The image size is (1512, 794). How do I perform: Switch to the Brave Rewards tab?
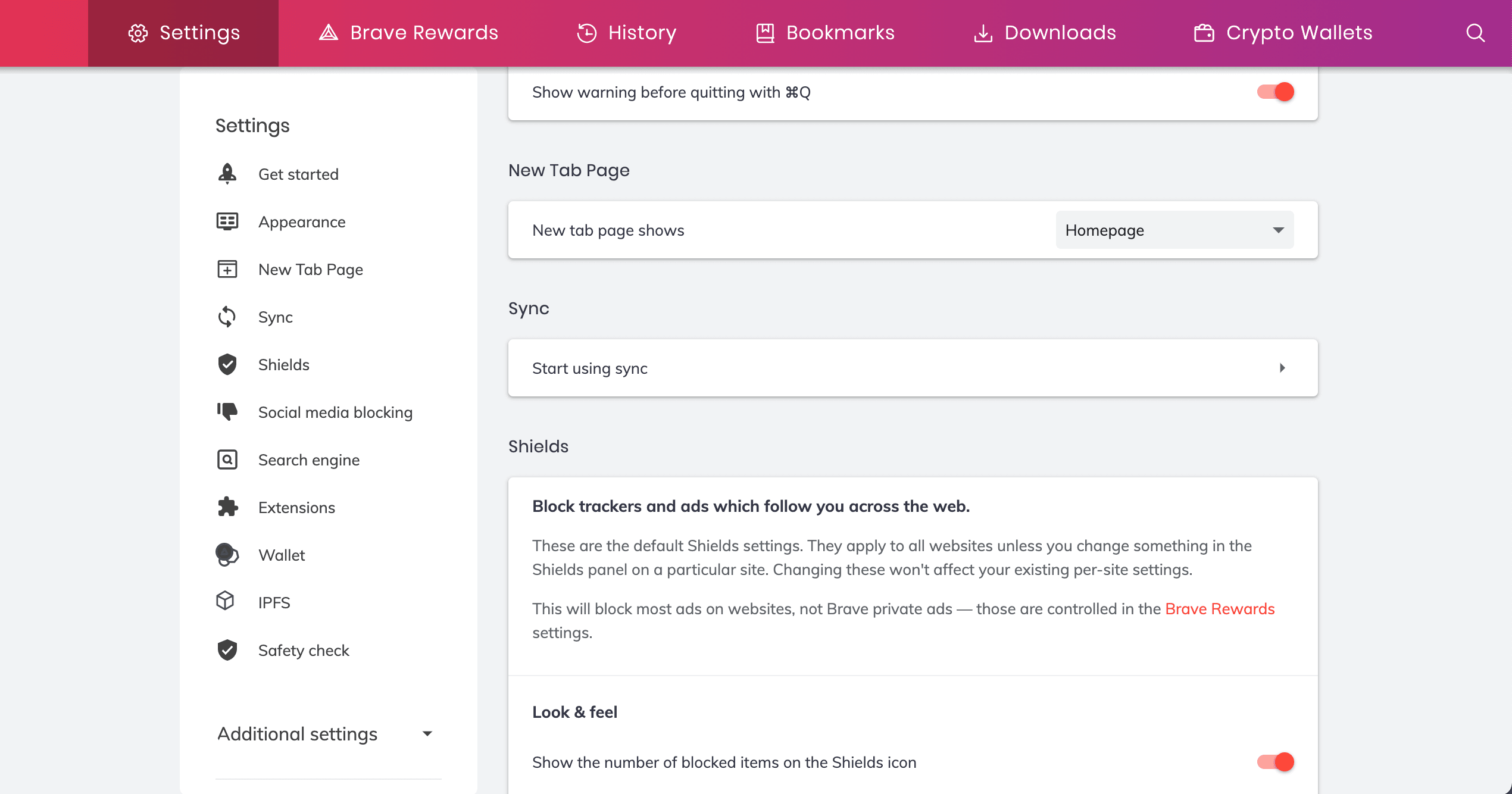(x=408, y=33)
